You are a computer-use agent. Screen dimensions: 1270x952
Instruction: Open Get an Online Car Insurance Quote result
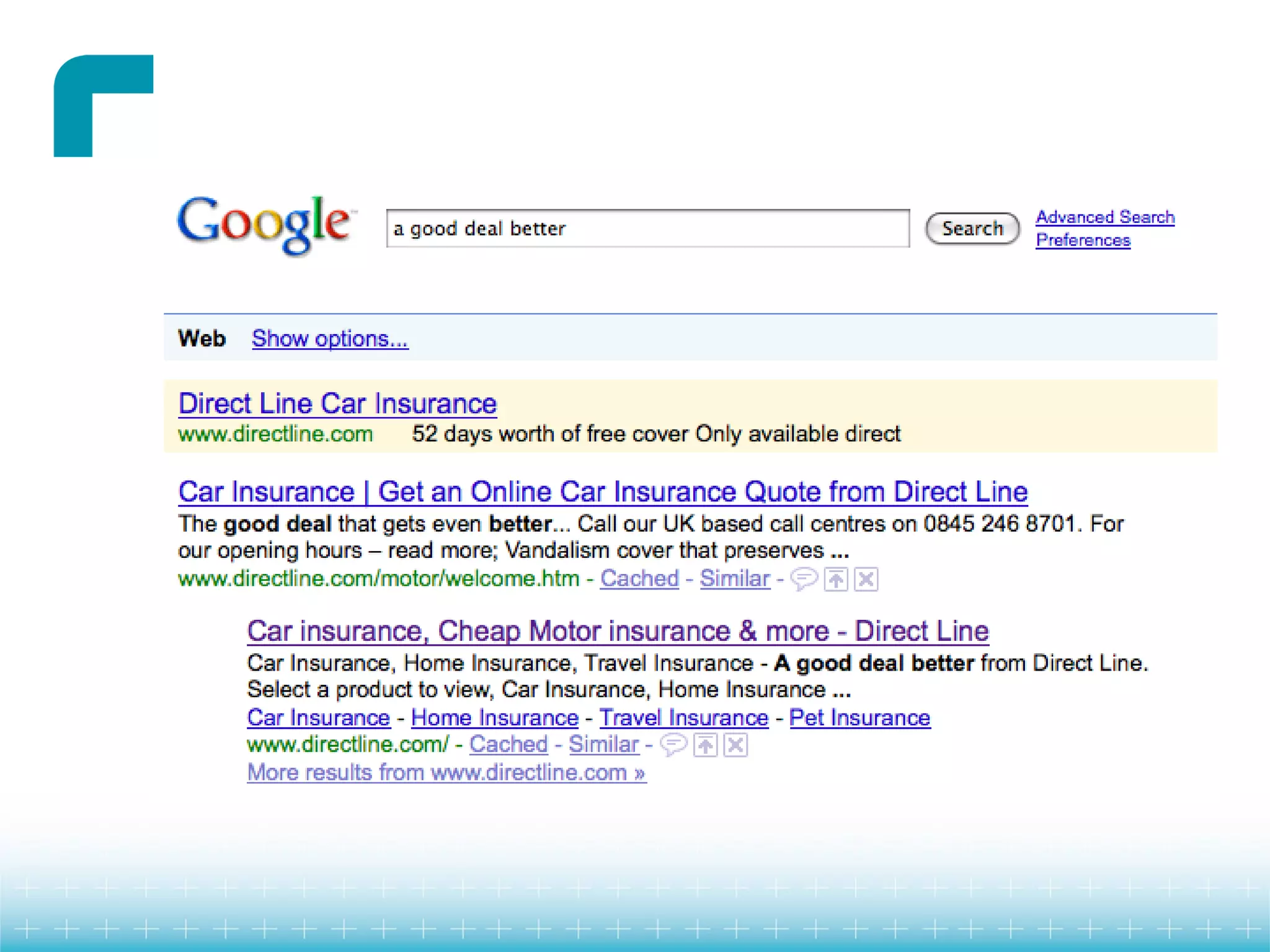tap(602, 492)
